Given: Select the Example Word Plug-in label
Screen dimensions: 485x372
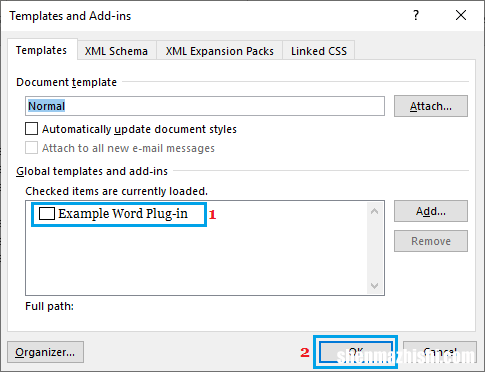Looking at the screenshot, I should click(x=123, y=214).
